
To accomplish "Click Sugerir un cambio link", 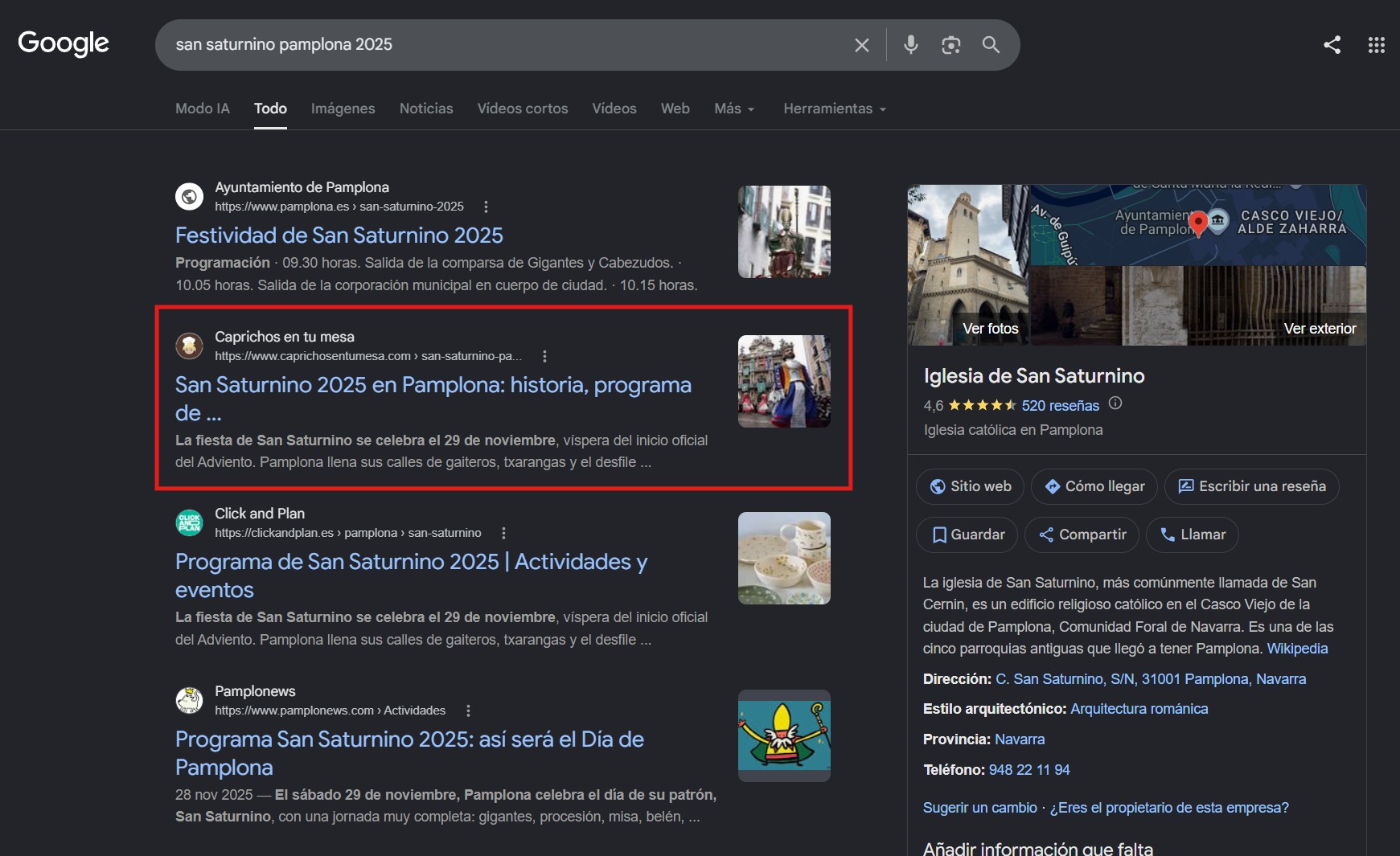I will (979, 808).
